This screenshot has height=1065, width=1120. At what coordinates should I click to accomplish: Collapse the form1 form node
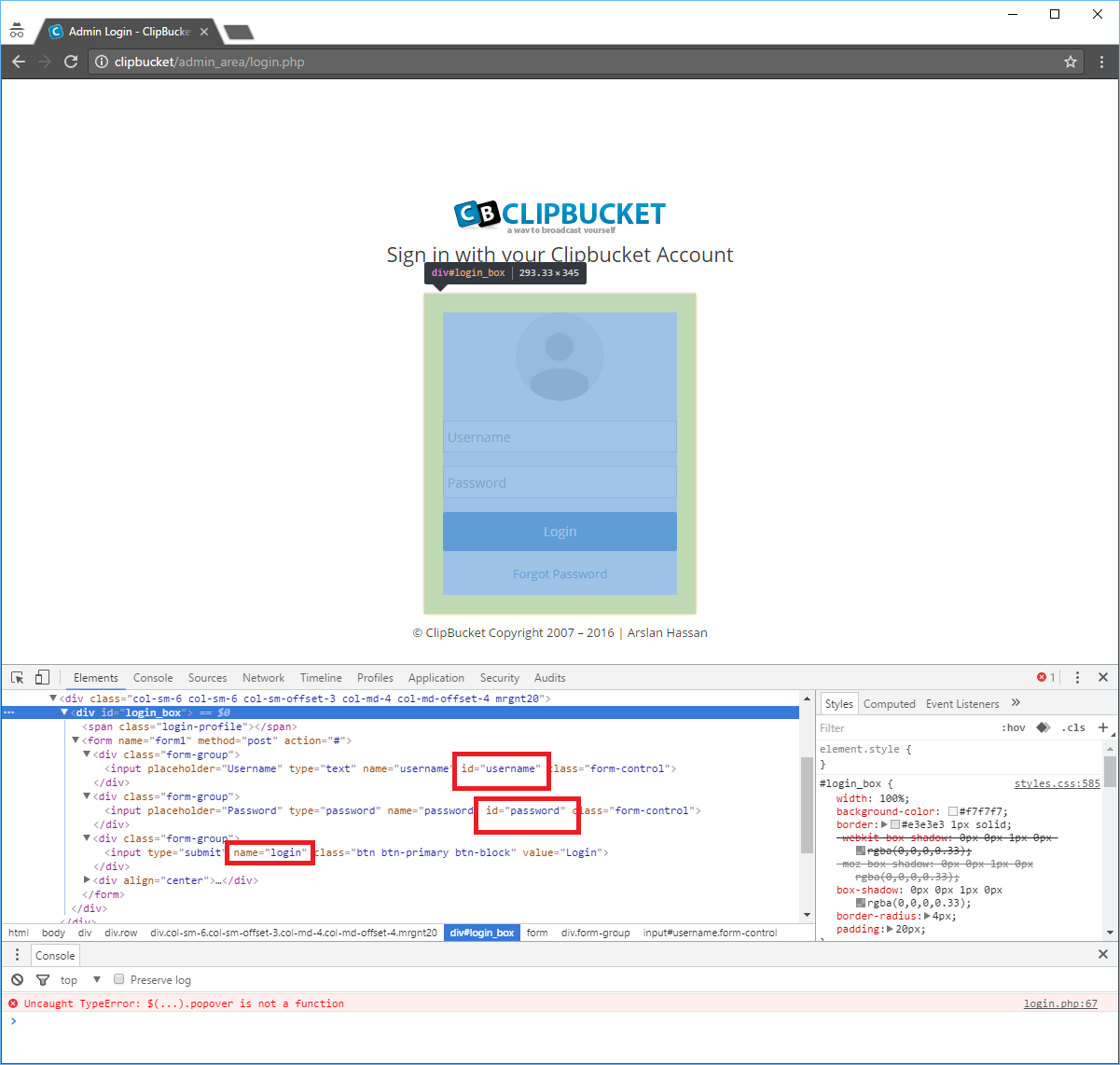76,740
